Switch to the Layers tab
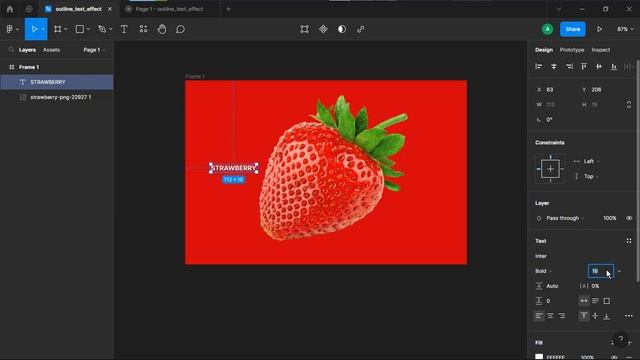Screen dimensions: 640x360 27,50
